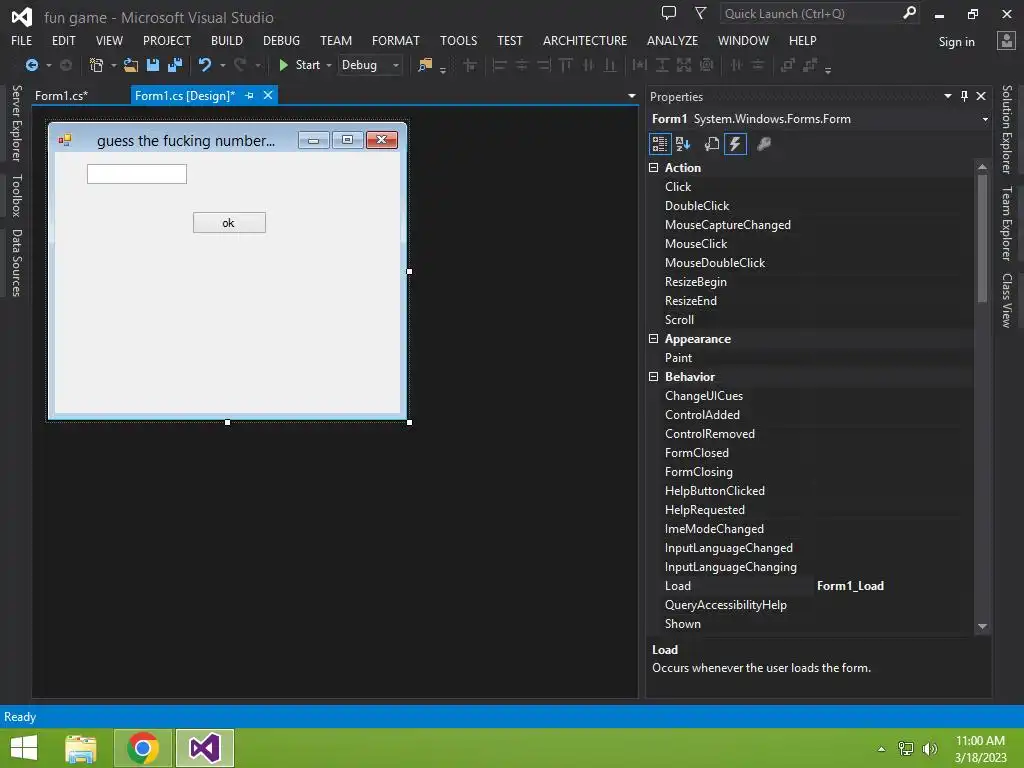
Task: Select the text box on the designed form
Action: tap(137, 174)
